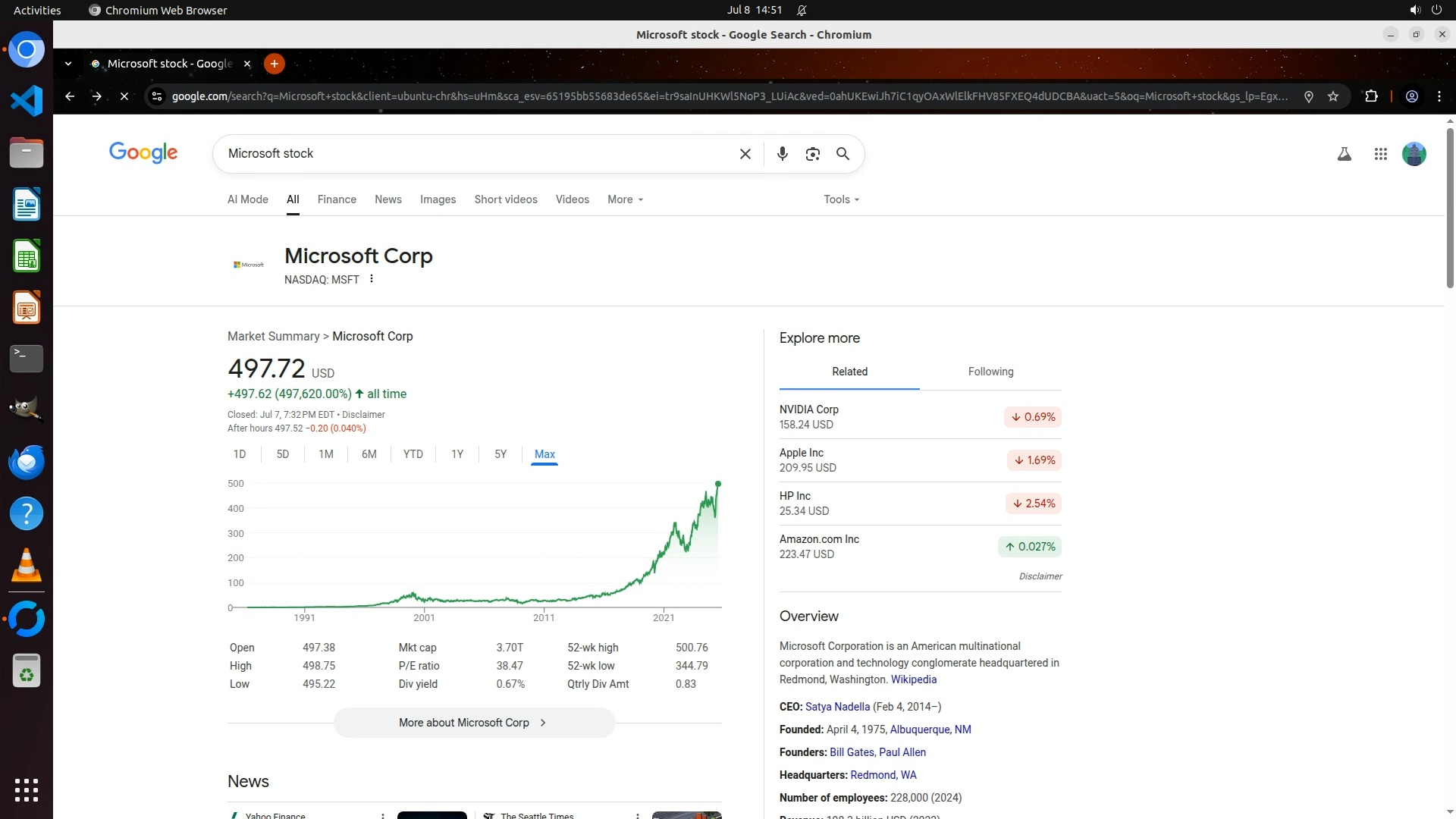
Task: Open Google Lens image search icon
Action: pyautogui.click(x=812, y=154)
